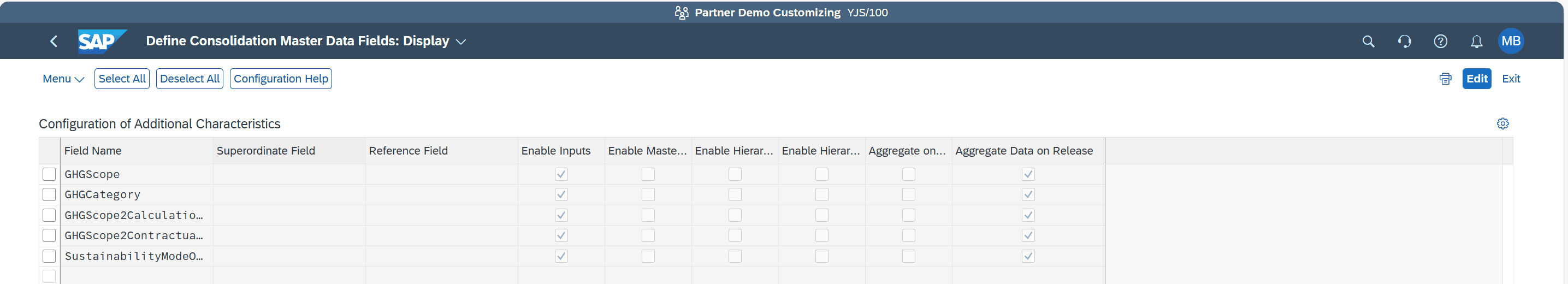Screen dimensions: 1568x284
Task: Open Configuration Help
Action: tap(281, 79)
